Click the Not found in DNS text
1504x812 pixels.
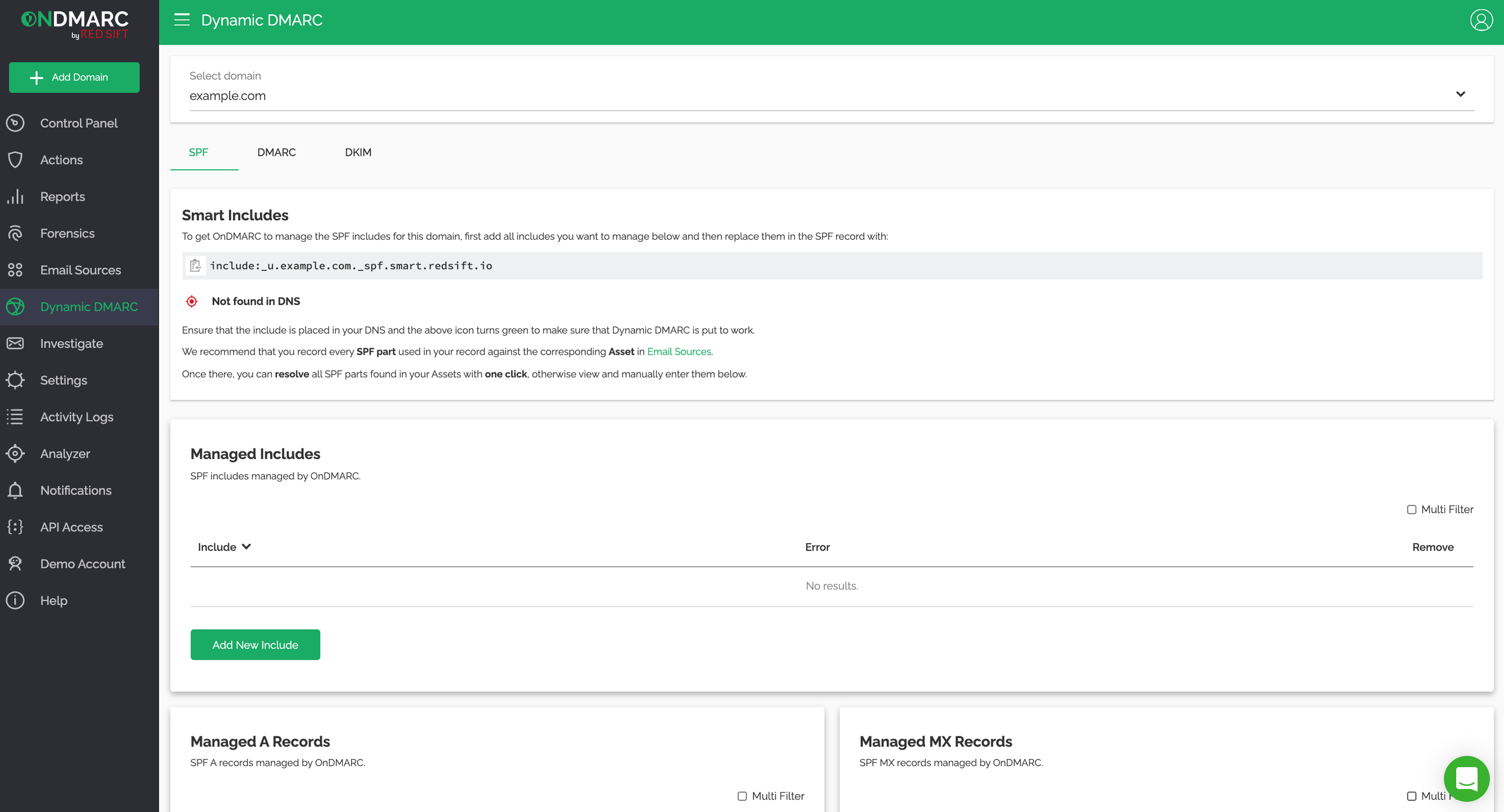(x=256, y=301)
